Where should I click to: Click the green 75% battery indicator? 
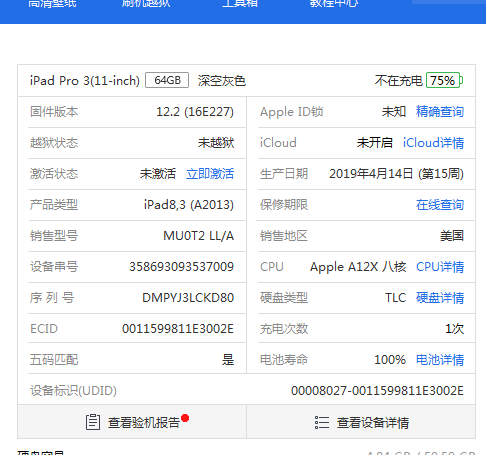(x=444, y=80)
